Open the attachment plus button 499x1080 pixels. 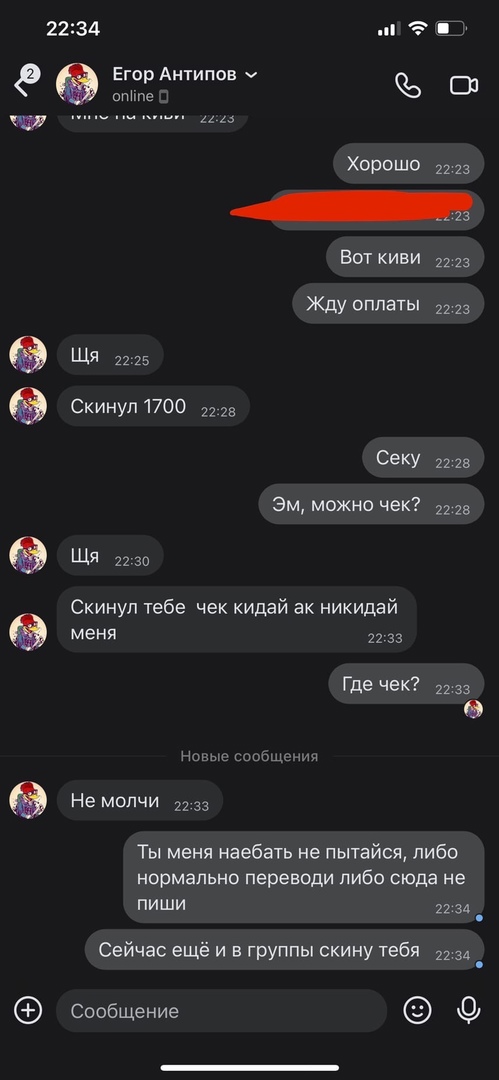[28, 1010]
